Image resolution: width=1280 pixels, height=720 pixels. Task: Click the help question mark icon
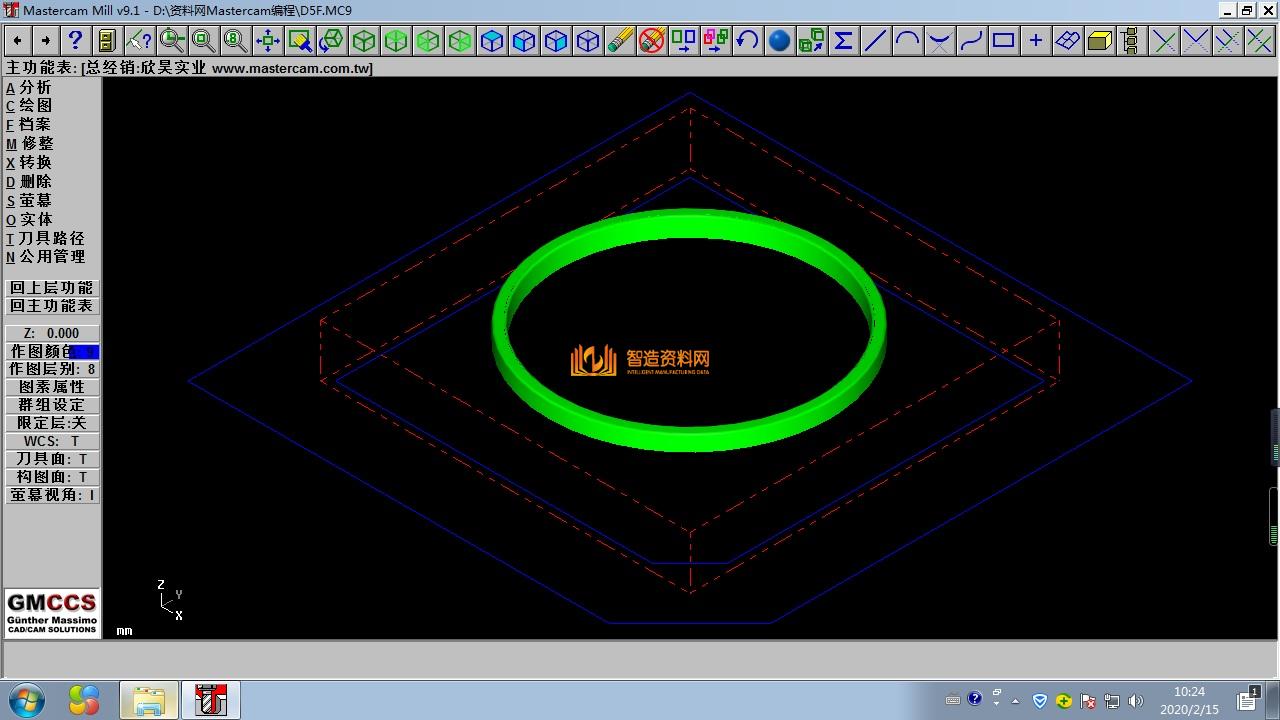click(x=75, y=41)
